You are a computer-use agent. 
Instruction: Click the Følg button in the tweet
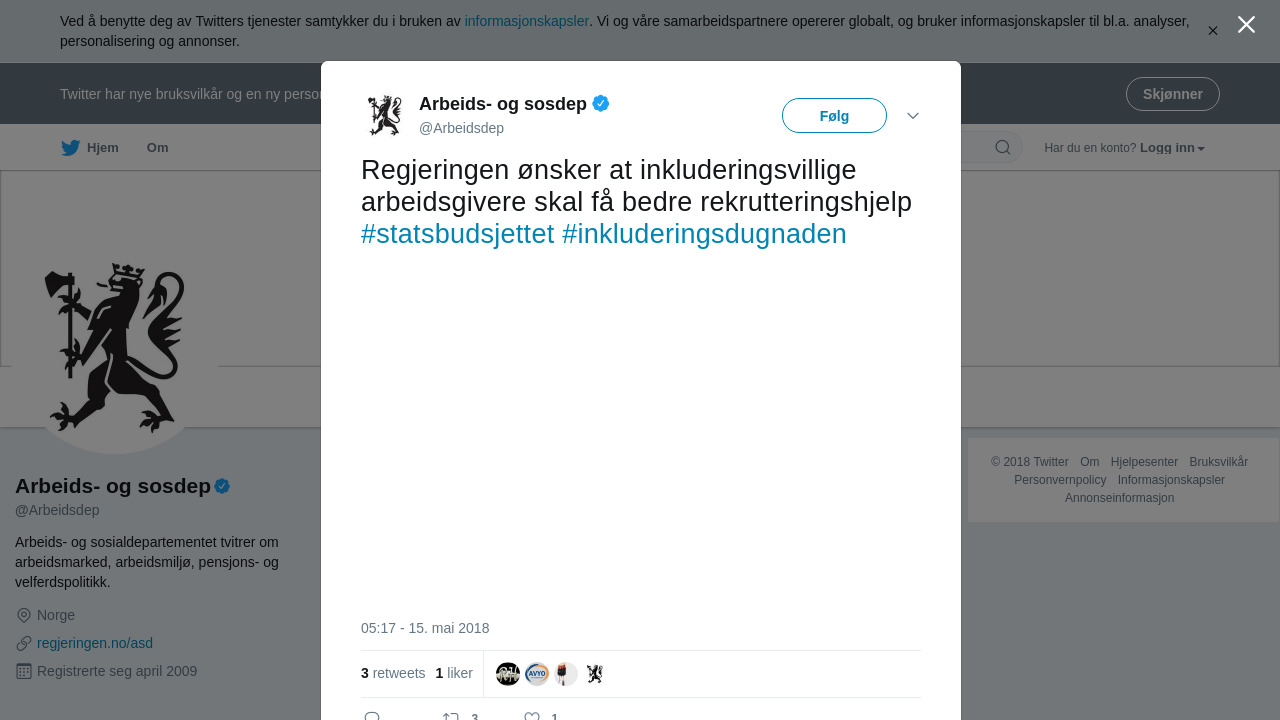[x=834, y=116]
